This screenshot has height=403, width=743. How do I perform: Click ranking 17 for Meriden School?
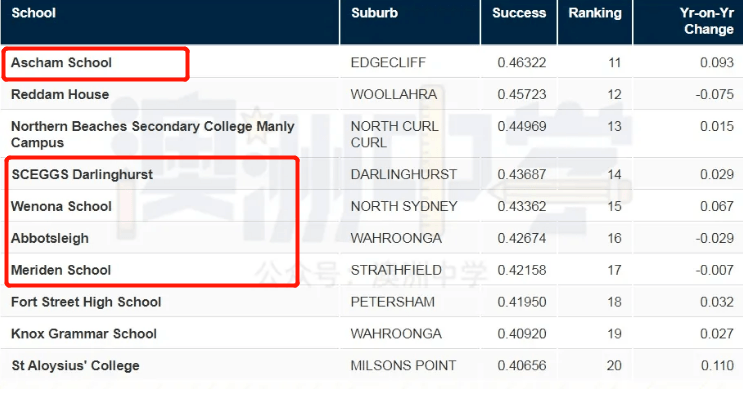coord(615,270)
